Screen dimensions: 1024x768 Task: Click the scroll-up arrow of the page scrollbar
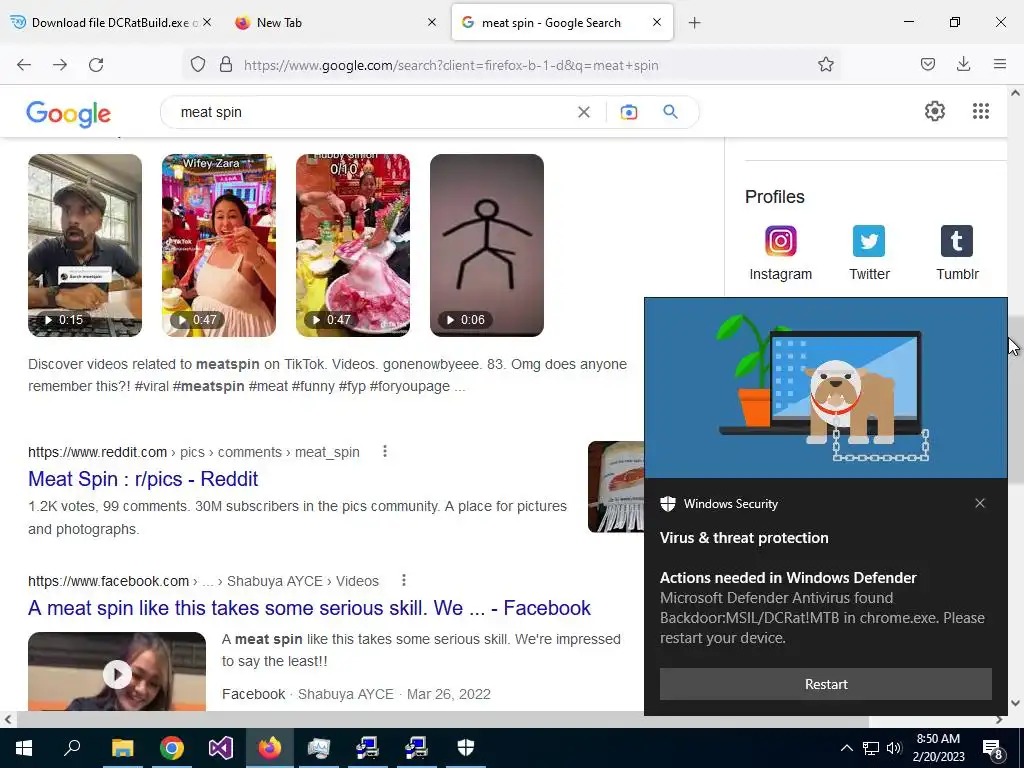(1015, 93)
